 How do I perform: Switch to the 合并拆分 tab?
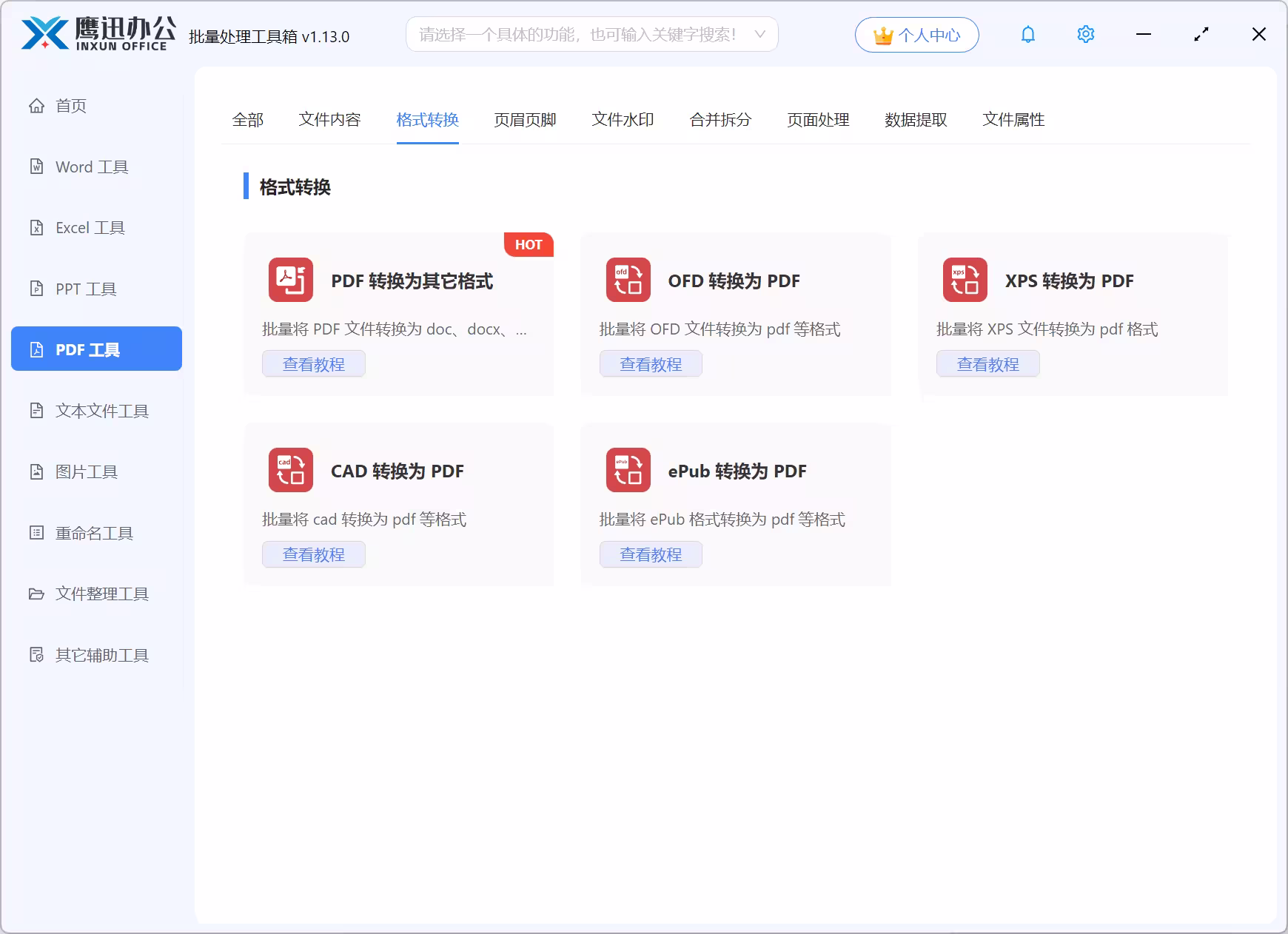720,120
